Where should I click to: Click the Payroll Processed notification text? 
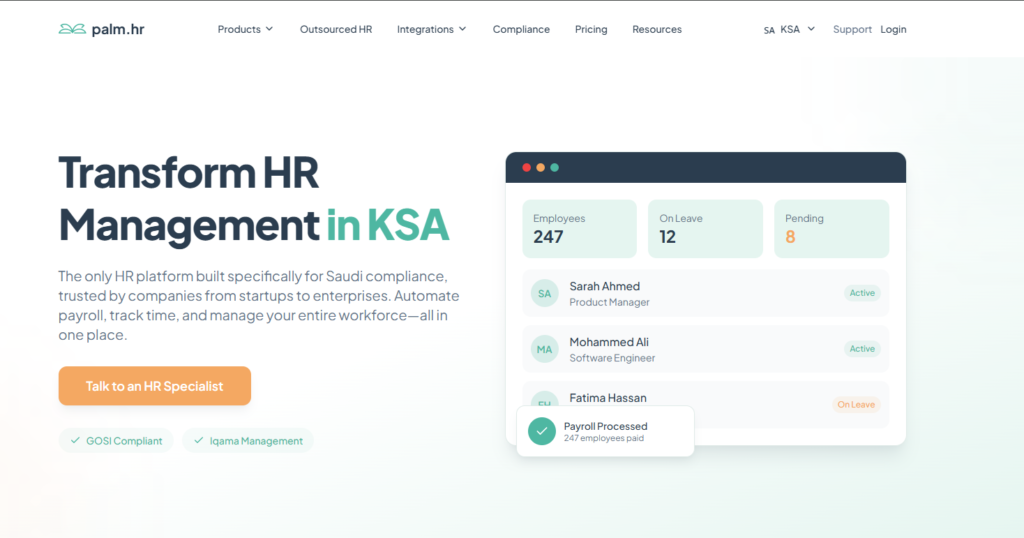click(x=605, y=426)
